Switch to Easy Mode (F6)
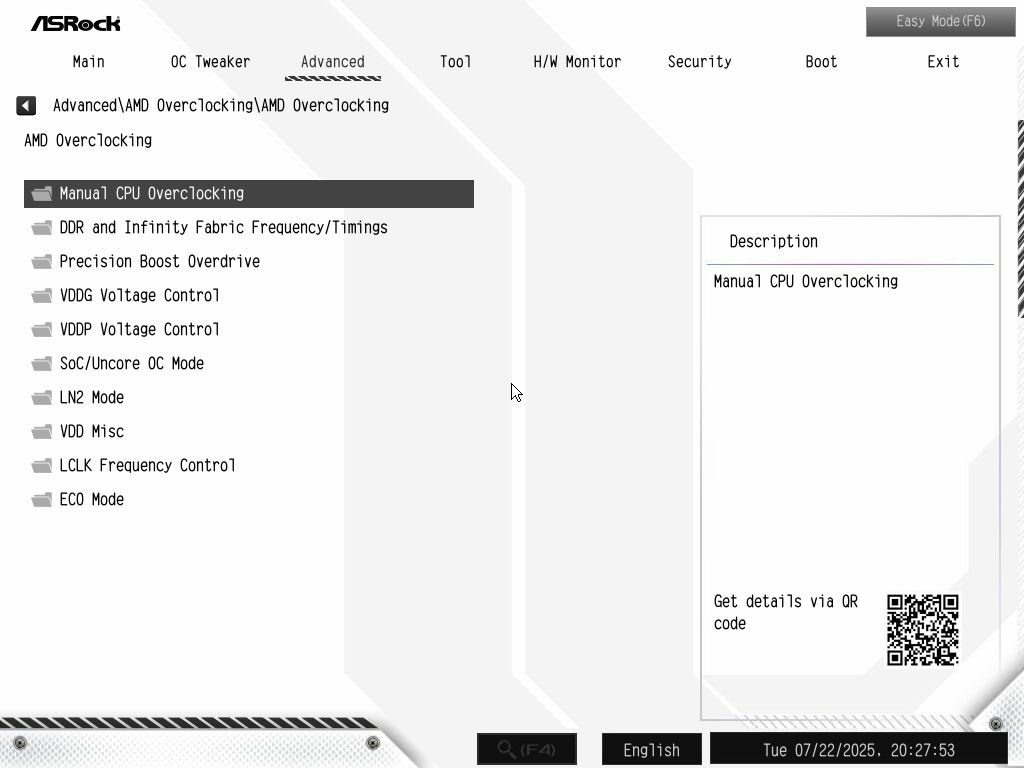The width and height of the screenshot is (1024, 768). (940, 22)
